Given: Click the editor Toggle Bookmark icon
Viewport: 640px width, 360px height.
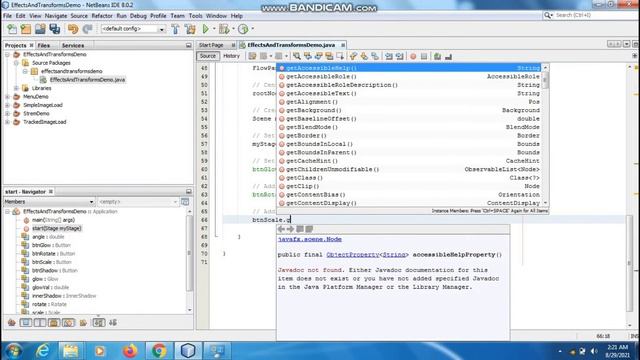Looking at the screenshot, I should point(375,56).
